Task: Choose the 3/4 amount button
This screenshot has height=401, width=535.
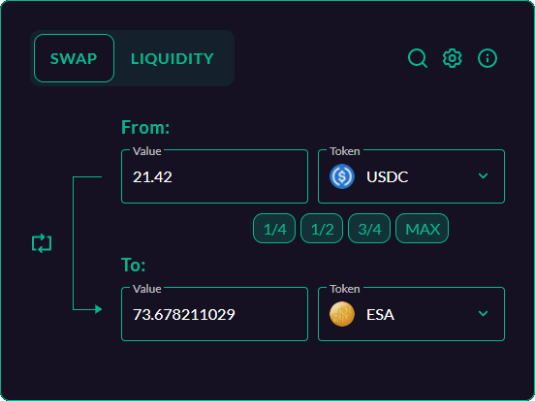Action: click(x=369, y=228)
